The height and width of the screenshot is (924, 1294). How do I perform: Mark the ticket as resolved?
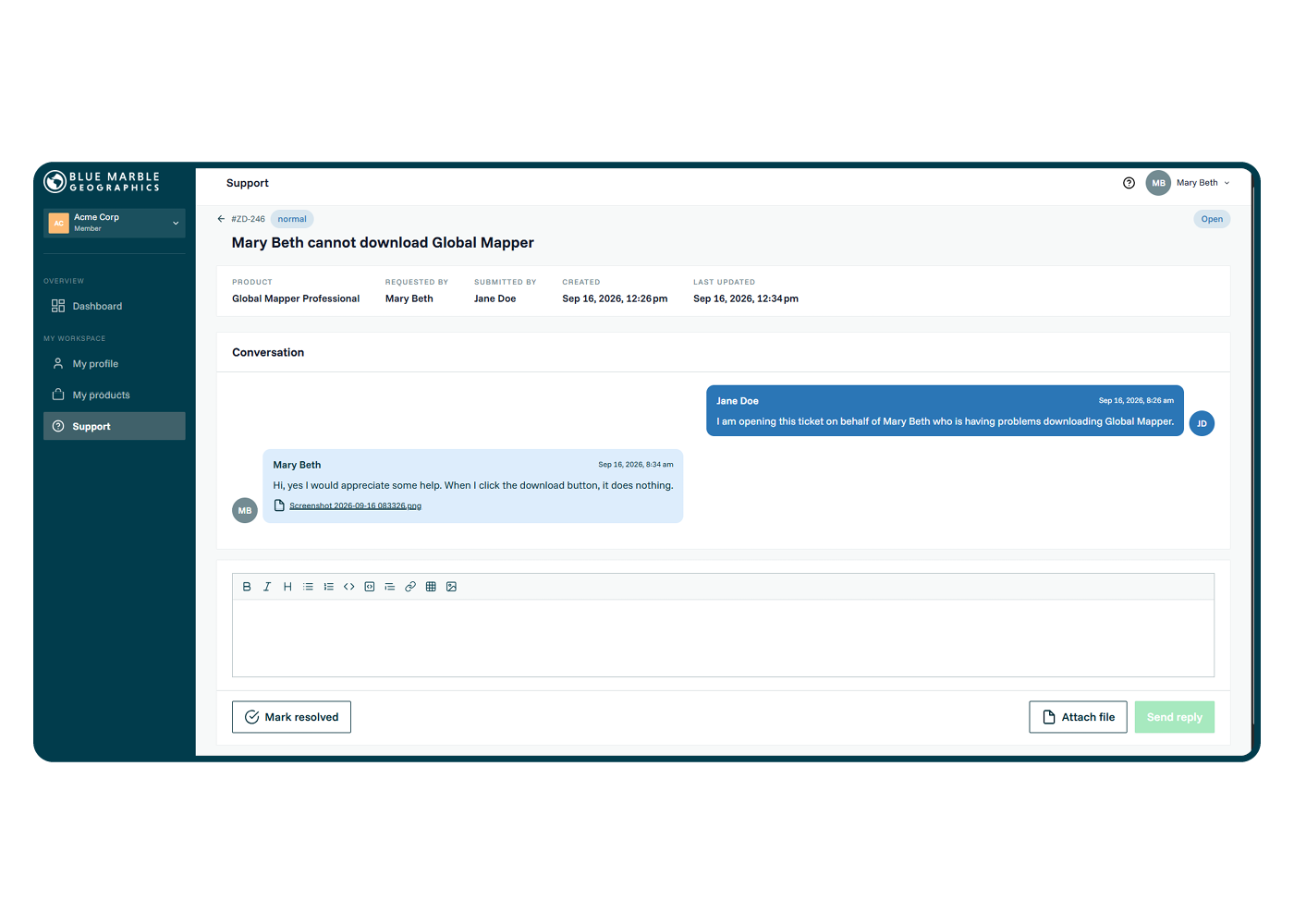291,717
